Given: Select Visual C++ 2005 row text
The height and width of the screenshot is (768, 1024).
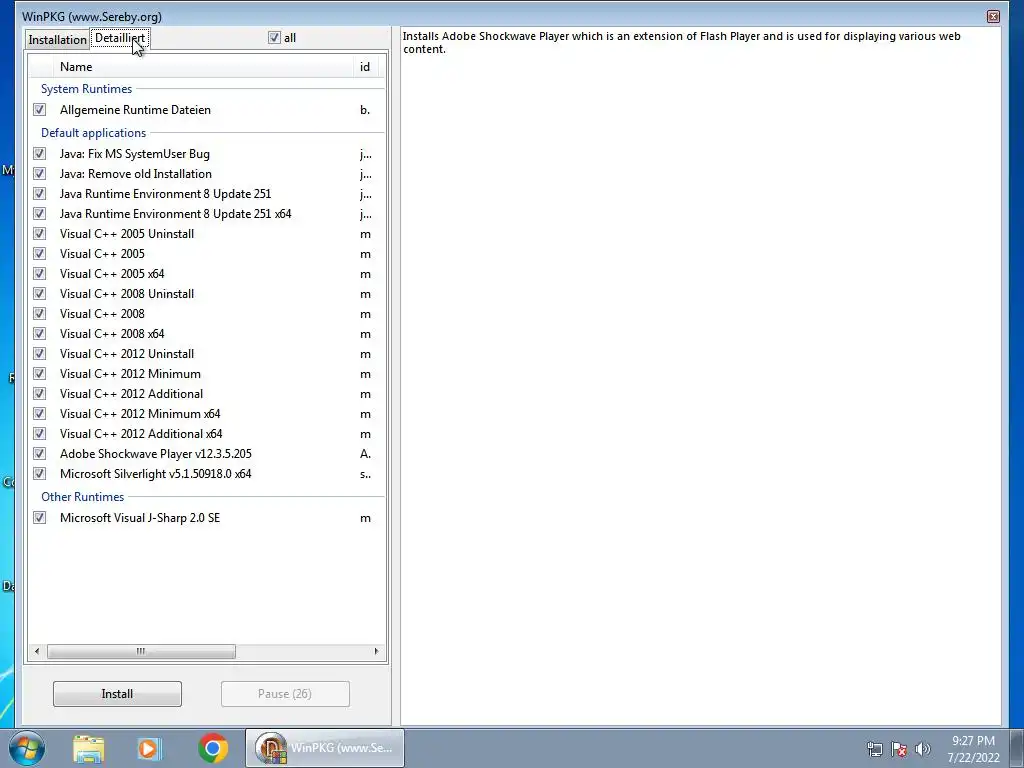Looking at the screenshot, I should 102,254.
